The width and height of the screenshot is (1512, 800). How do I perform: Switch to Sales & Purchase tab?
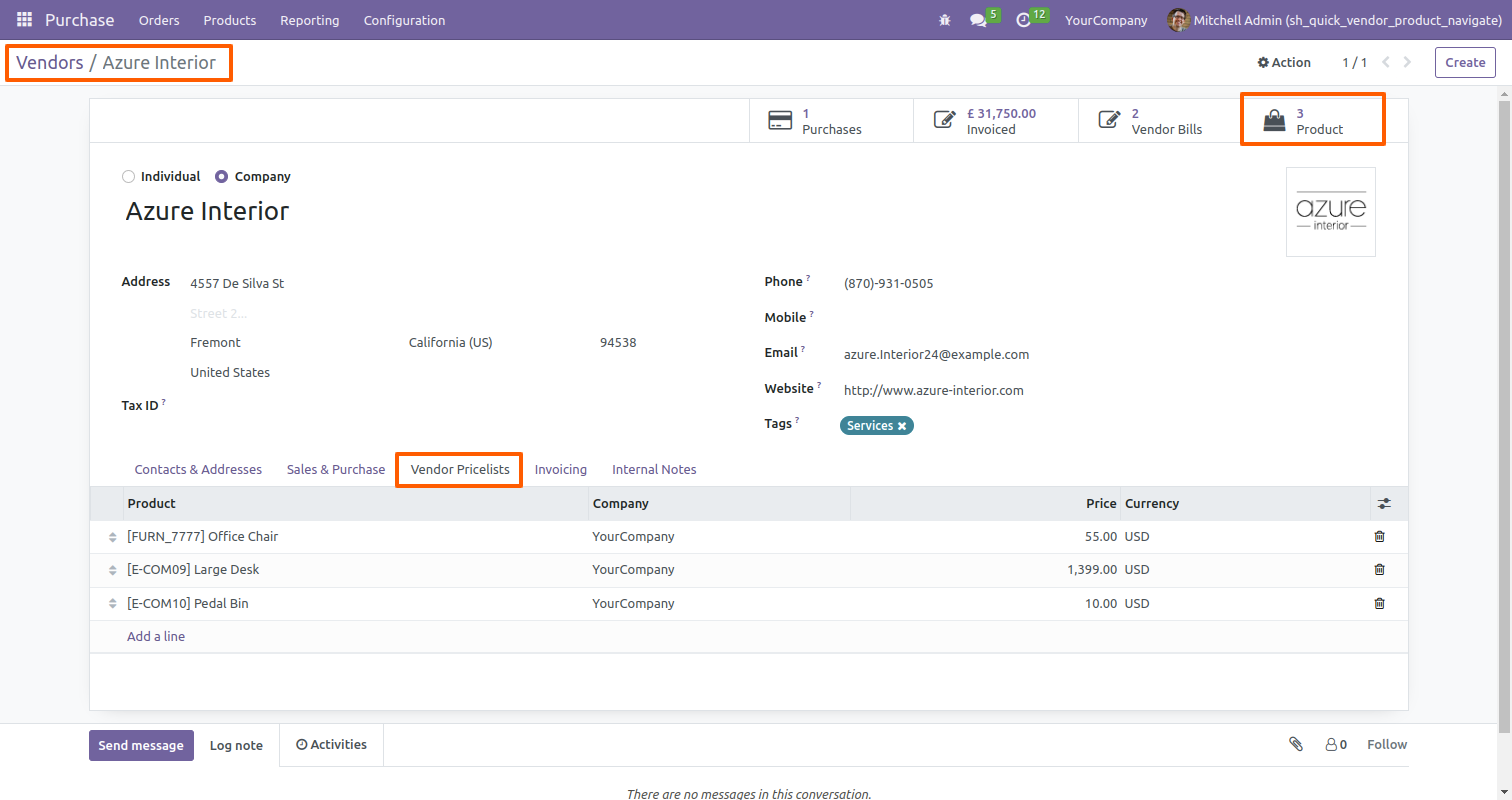coord(336,470)
